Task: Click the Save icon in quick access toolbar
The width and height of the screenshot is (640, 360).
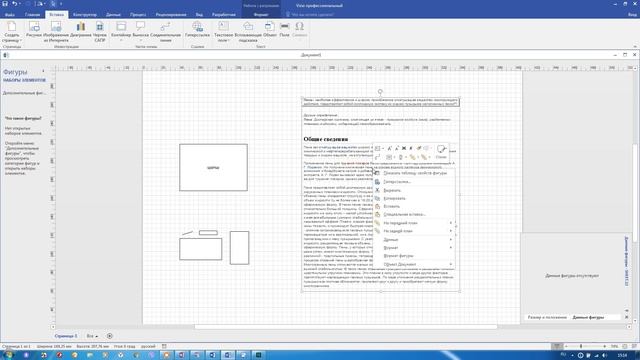Action: (5, 4)
